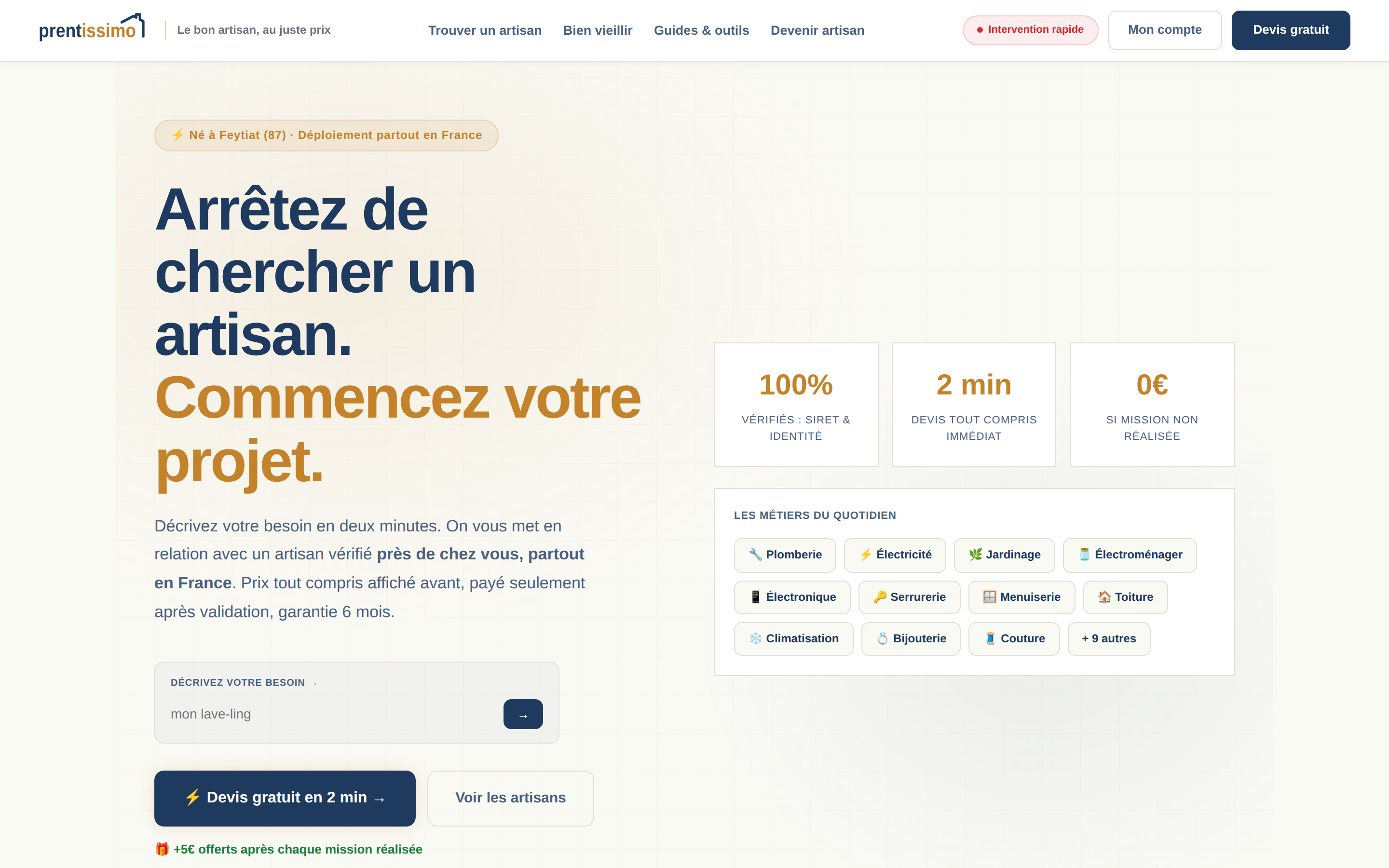Click 'Devis gratuit' in the header
The height and width of the screenshot is (868, 1389).
1290,30
